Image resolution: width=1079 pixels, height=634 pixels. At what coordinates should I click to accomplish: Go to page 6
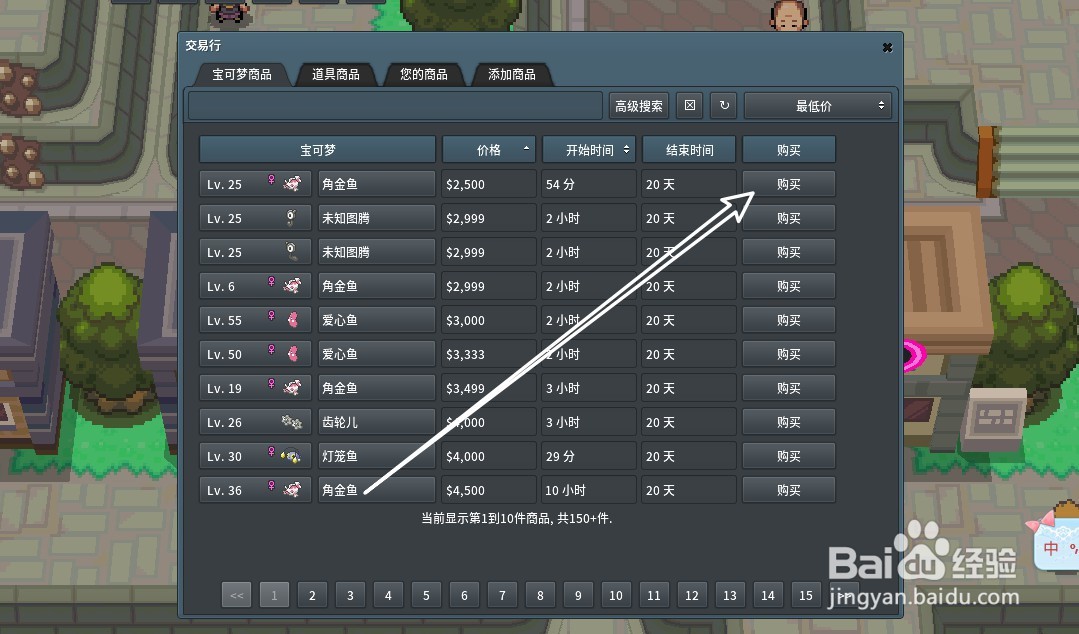(464, 595)
